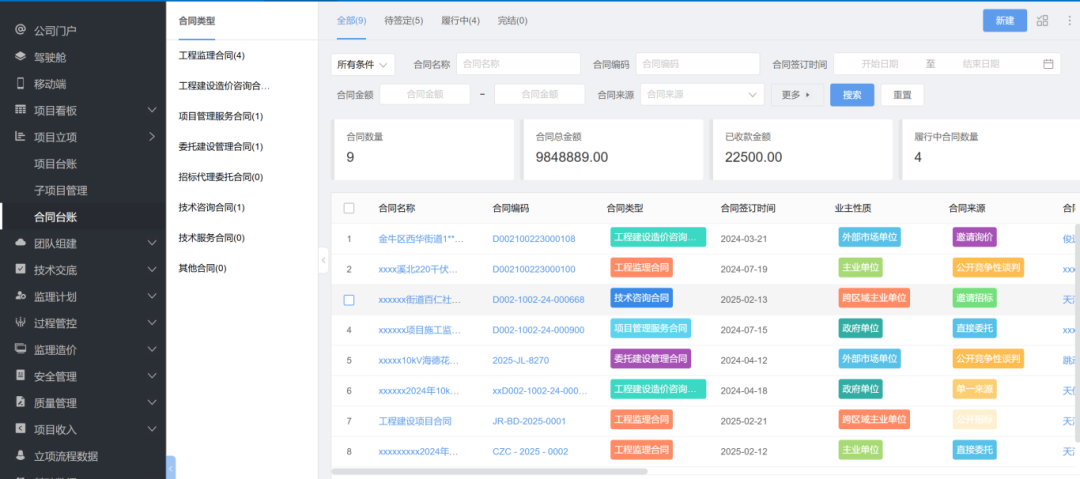Open the 公司门户 sidebar icon
The height and width of the screenshot is (479, 1080).
point(20,30)
